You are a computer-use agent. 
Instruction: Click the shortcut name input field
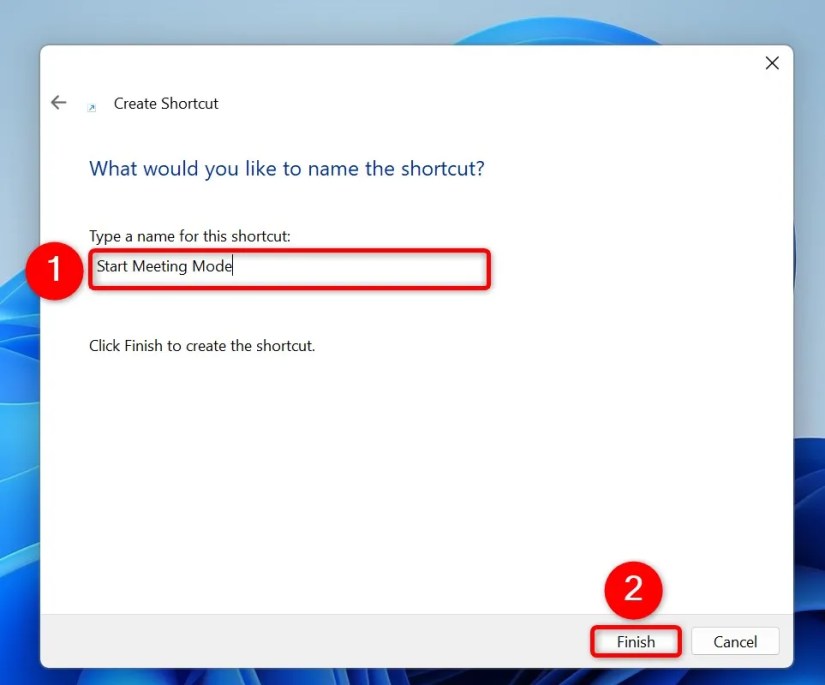tap(289, 269)
